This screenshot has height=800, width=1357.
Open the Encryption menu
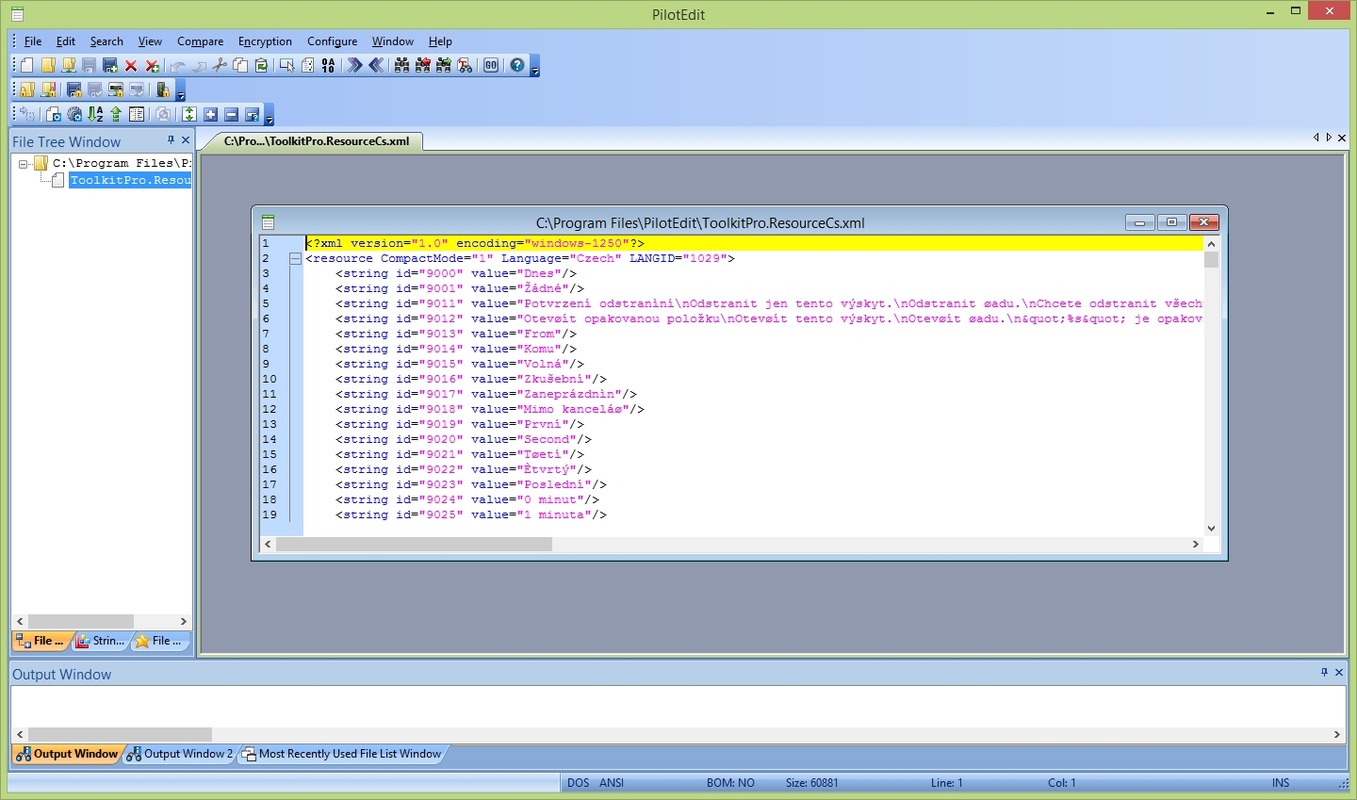(265, 41)
